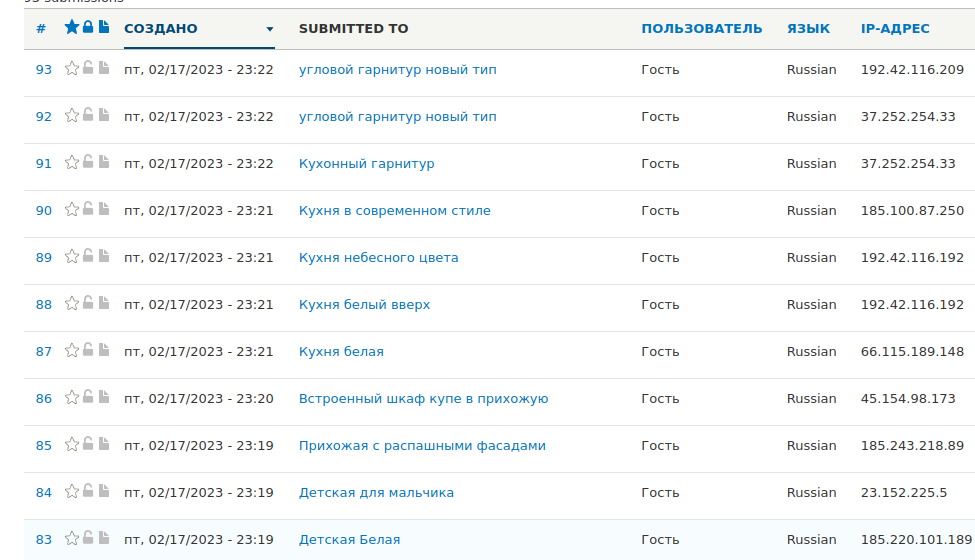The width and height of the screenshot is (975, 560).
Task: Toggle the lock icon on submission 92
Action: [88, 114]
